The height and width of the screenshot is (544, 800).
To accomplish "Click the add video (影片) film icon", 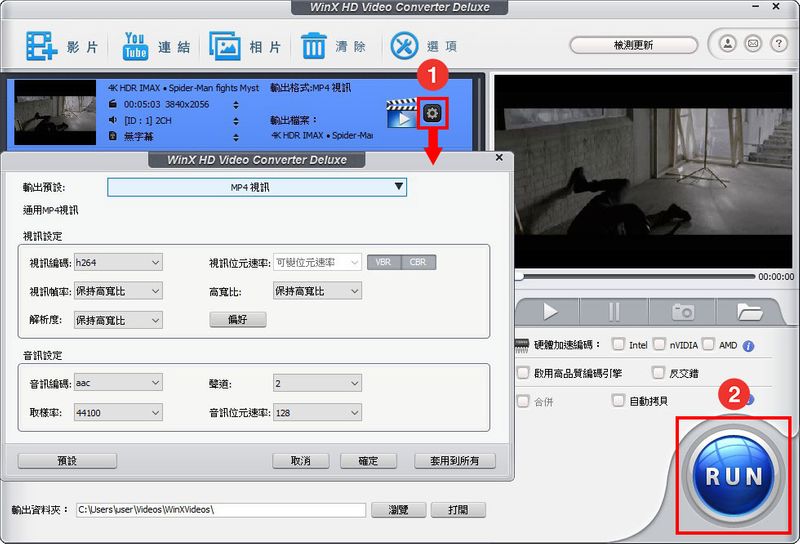I will 41,46.
